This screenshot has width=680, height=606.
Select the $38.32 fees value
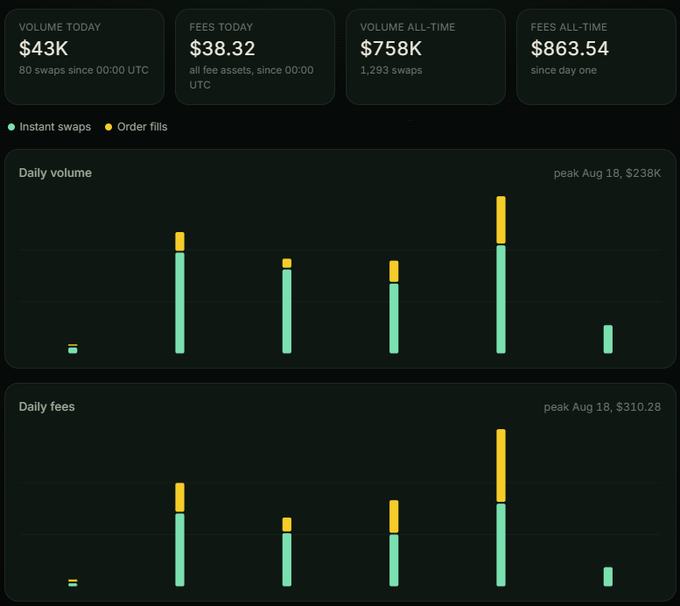pos(222,48)
